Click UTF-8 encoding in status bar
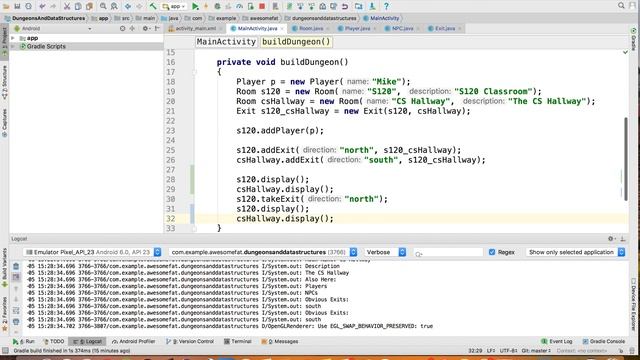The width and height of the screenshot is (640, 360). (509, 351)
